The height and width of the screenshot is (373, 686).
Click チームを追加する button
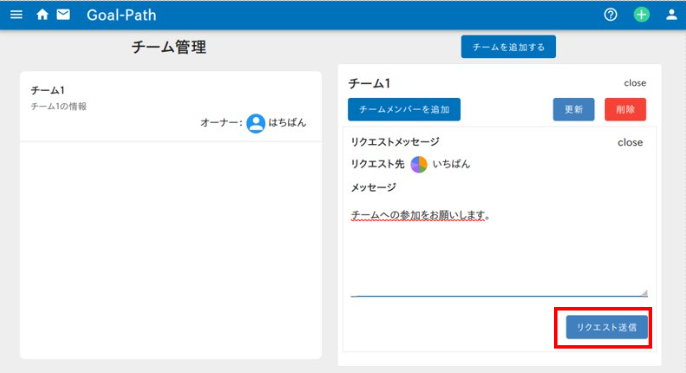pos(508,47)
